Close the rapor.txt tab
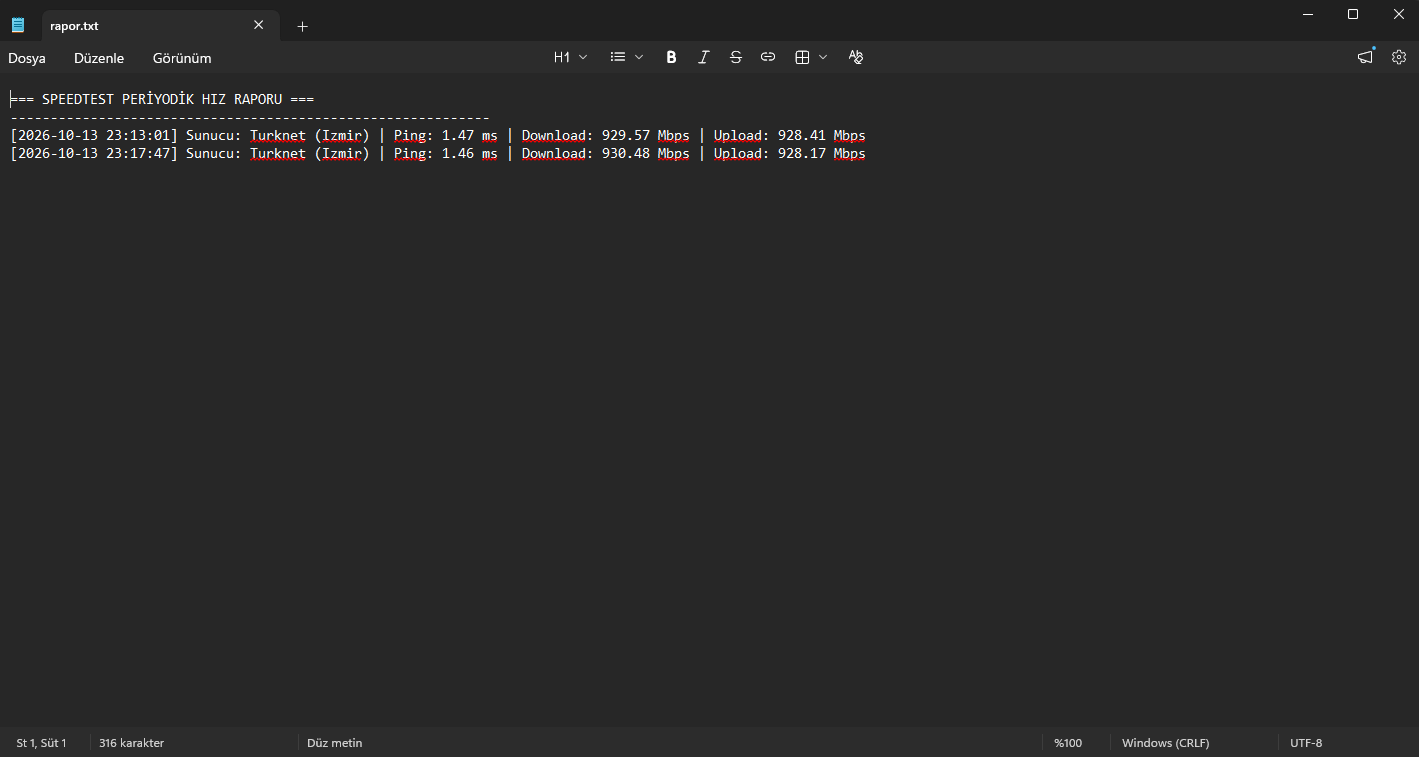This screenshot has height=757, width=1419. pyautogui.click(x=259, y=26)
